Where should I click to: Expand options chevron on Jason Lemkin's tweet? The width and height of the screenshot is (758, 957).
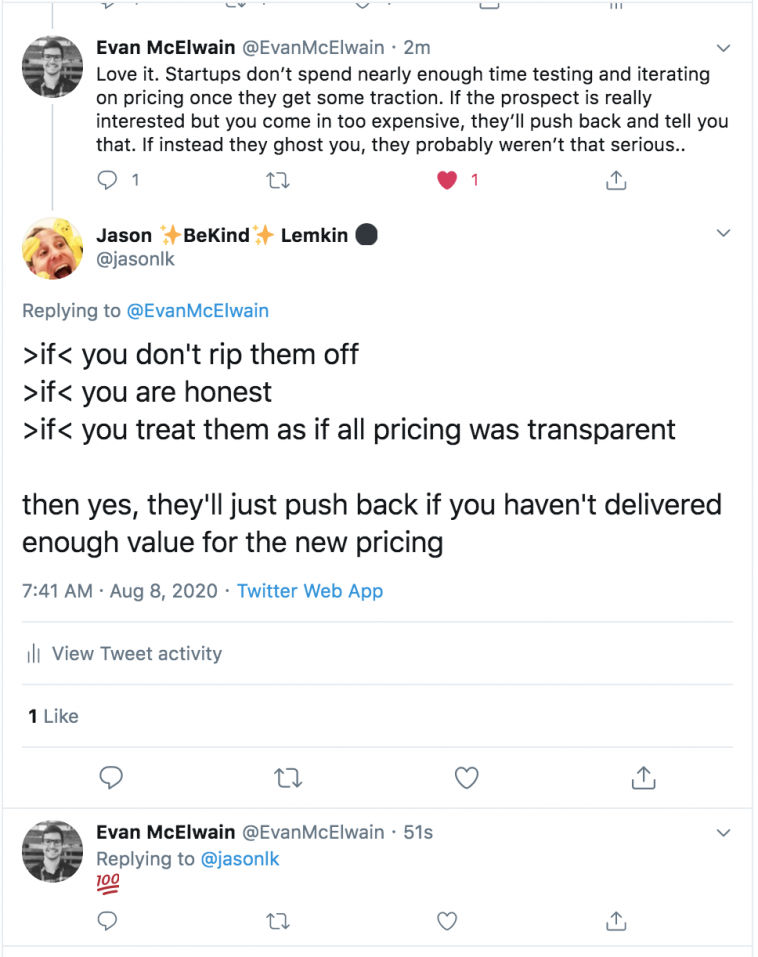tap(724, 233)
